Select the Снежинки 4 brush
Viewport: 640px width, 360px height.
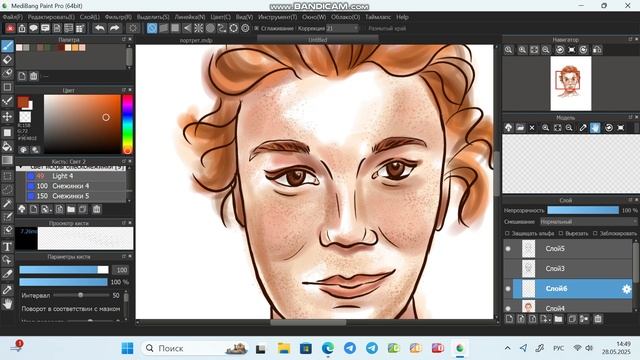pyautogui.click(x=76, y=186)
